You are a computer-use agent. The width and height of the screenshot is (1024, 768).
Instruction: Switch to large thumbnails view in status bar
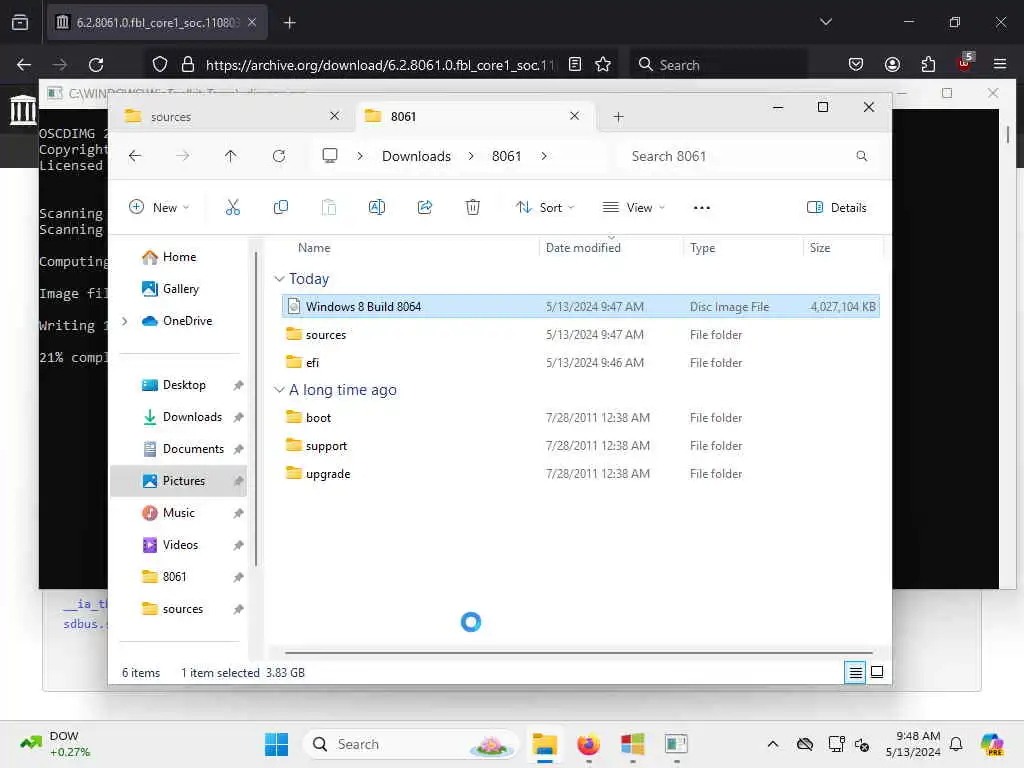click(877, 672)
